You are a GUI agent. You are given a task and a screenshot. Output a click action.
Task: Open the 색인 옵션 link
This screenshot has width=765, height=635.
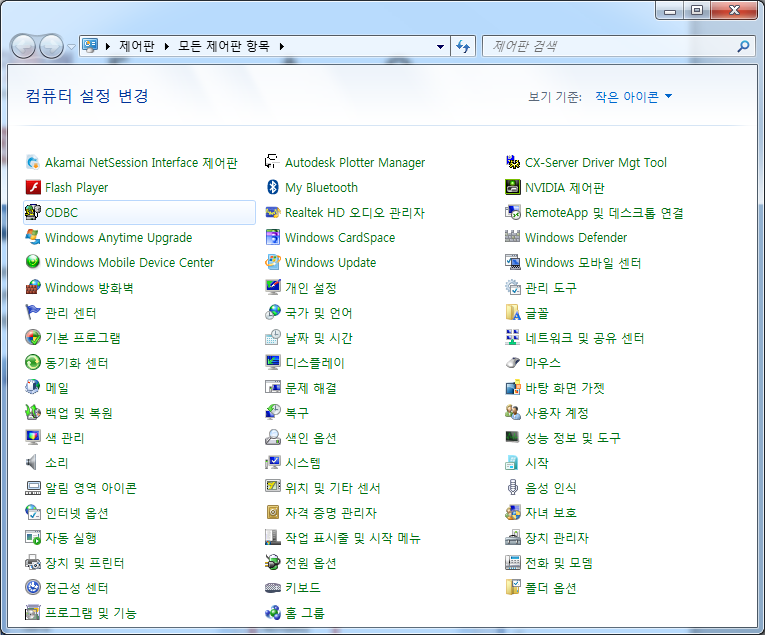pos(310,437)
